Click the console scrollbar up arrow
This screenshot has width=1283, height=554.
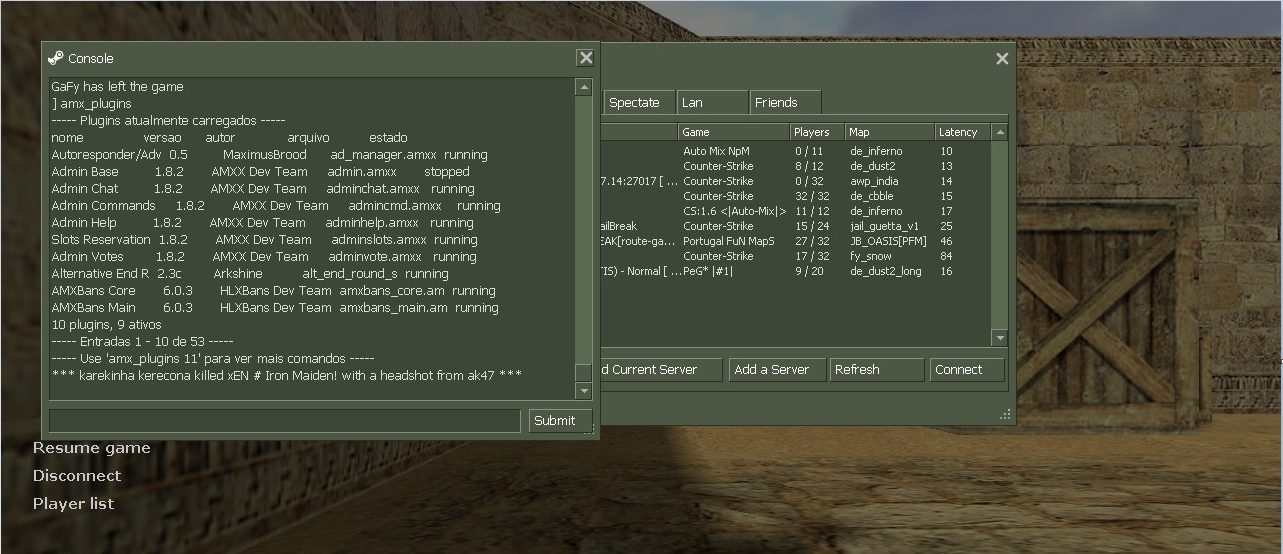coord(584,87)
